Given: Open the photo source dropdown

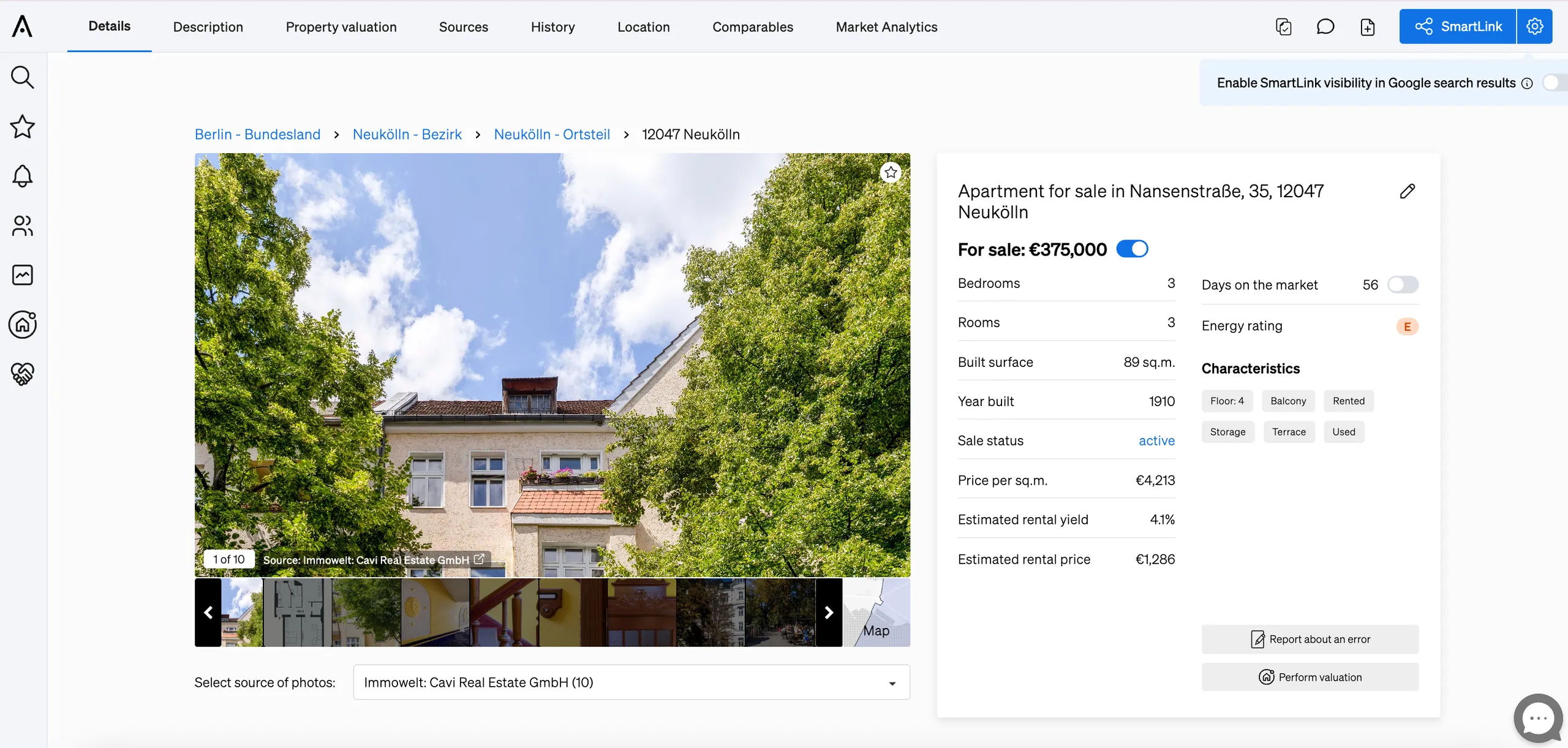Looking at the screenshot, I should (631, 682).
